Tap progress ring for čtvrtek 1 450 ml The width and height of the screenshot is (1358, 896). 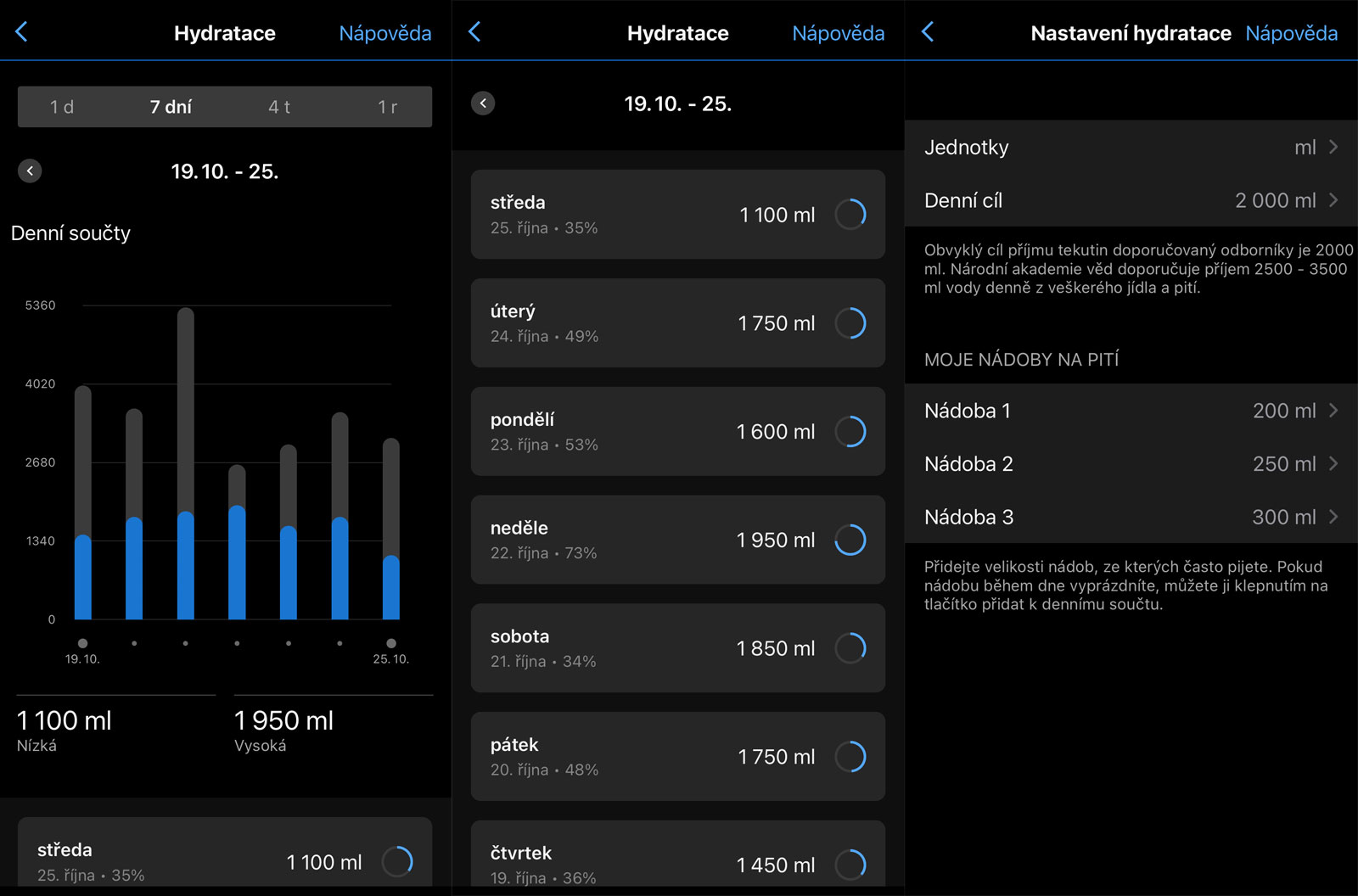[850, 865]
